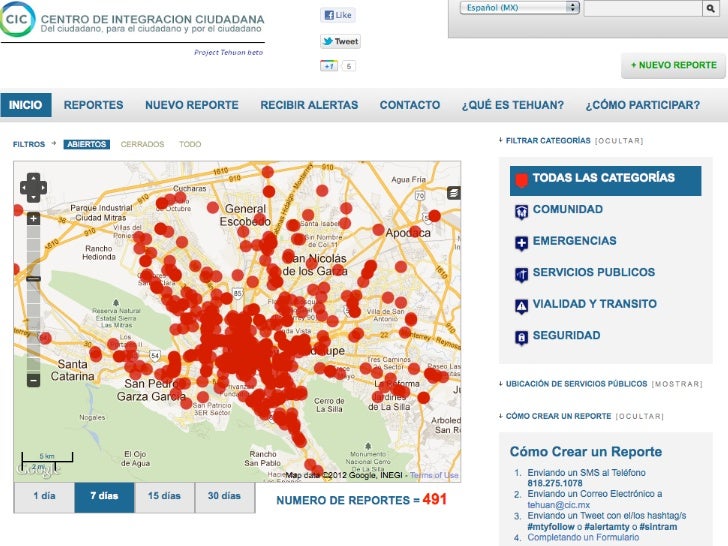Show reports from 7 días
This screenshot has width=728, height=546.
click(x=104, y=497)
